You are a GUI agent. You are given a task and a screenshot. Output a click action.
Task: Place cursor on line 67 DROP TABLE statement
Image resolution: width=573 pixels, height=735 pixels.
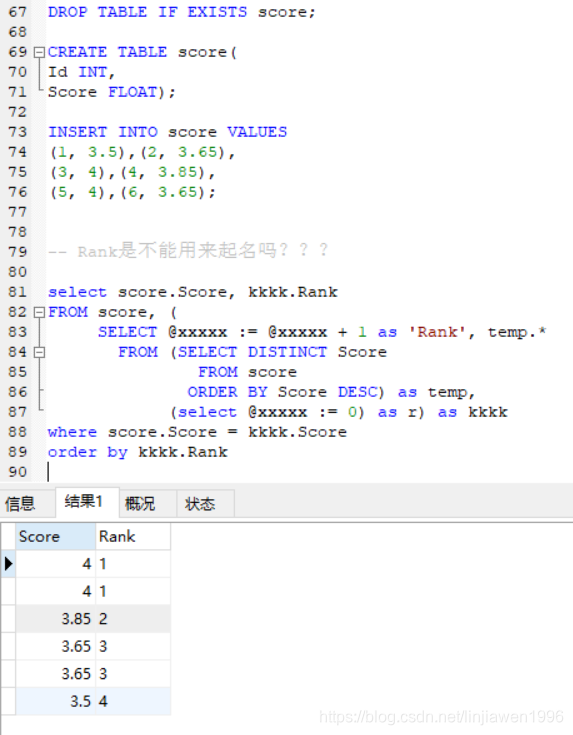(x=182, y=12)
